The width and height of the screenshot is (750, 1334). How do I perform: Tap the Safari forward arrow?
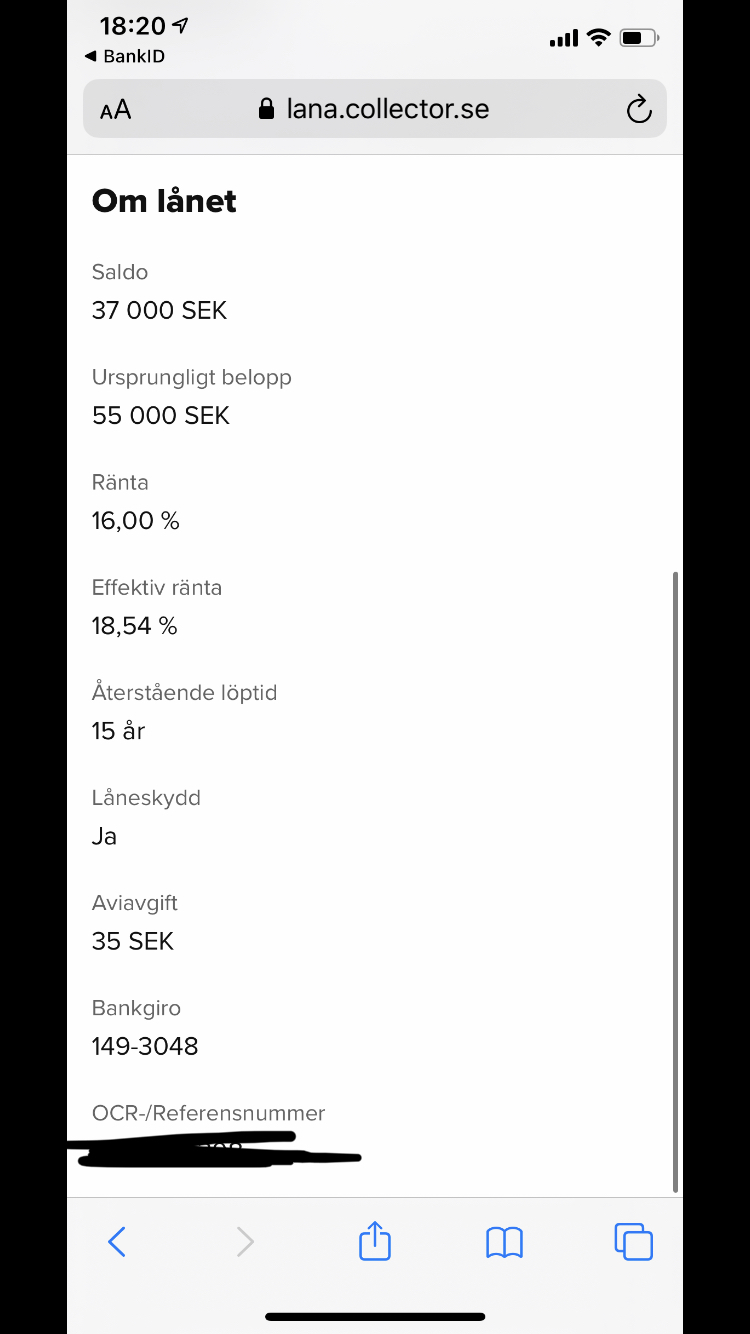[x=245, y=1242]
